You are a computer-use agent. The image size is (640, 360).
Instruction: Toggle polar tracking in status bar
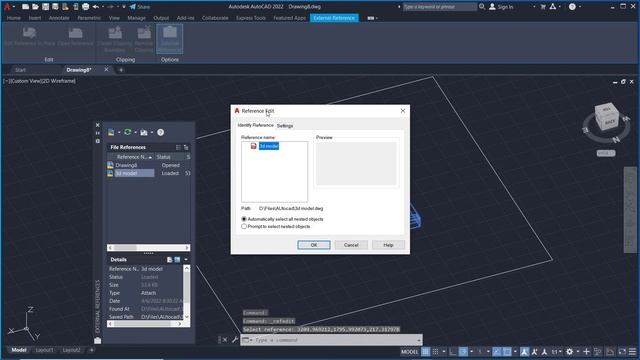(x=463, y=351)
